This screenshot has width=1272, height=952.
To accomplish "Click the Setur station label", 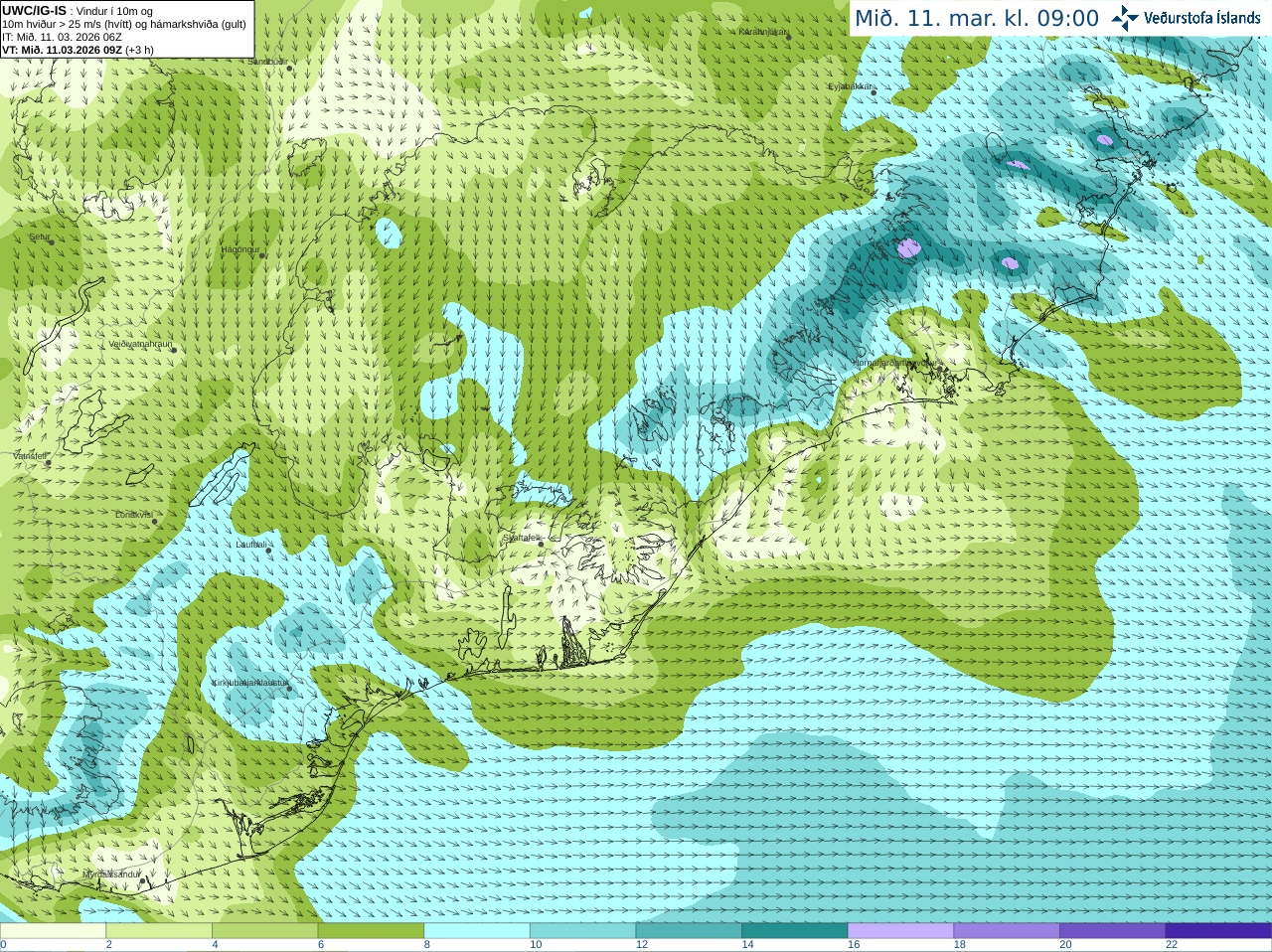I will coord(39,238).
